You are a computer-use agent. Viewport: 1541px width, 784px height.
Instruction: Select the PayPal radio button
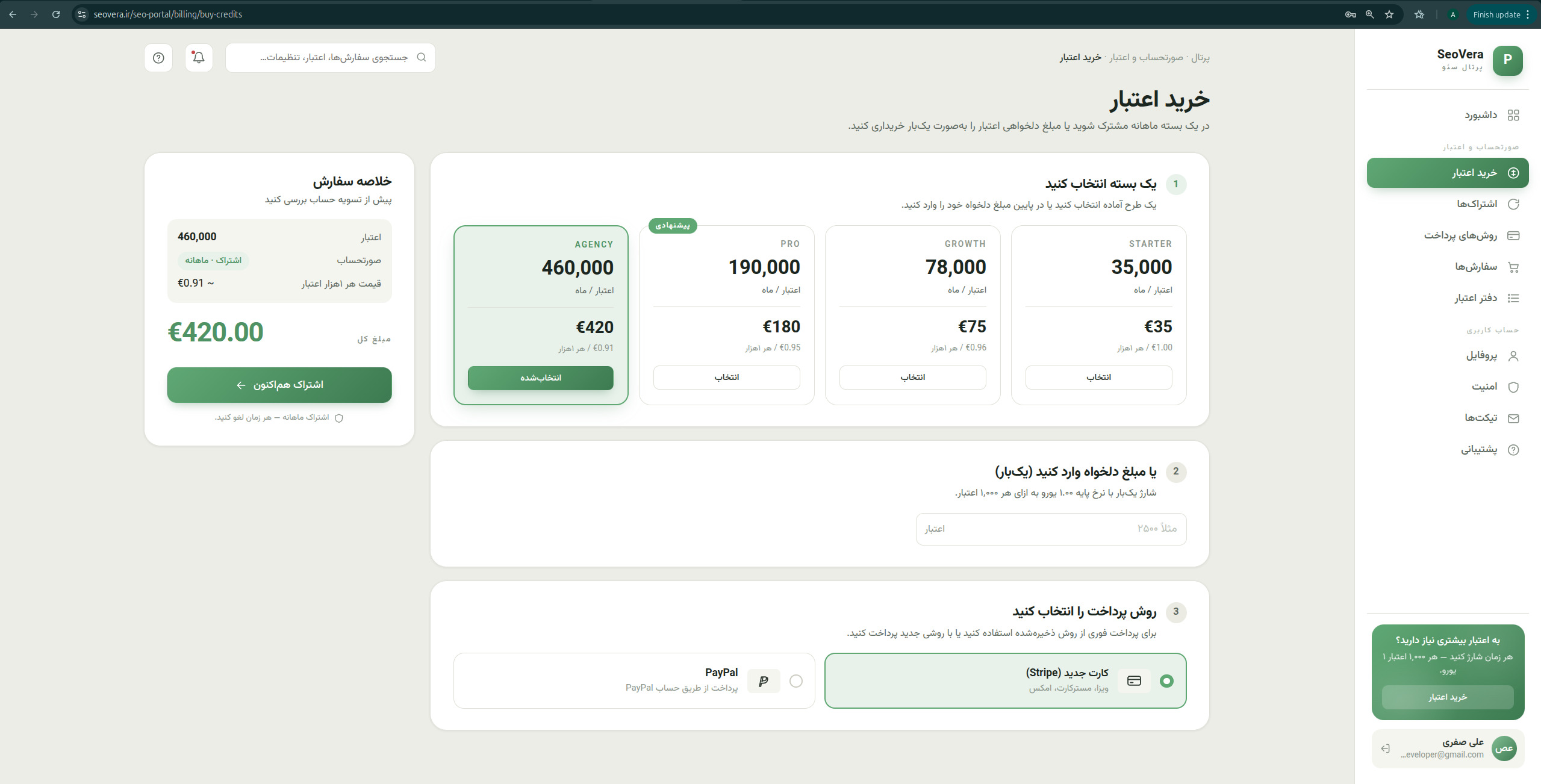click(796, 681)
